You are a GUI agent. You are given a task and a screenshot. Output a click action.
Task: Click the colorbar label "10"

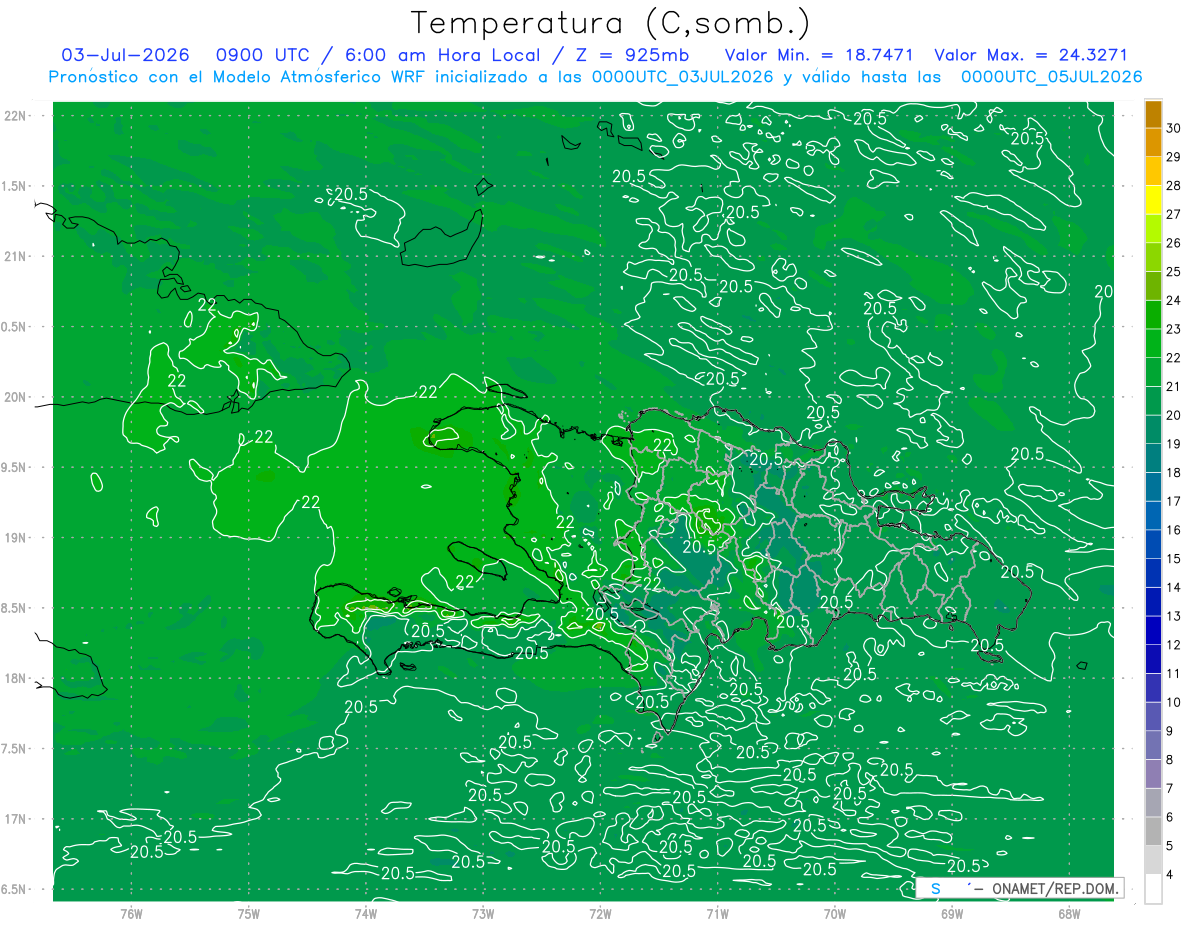1174,703
